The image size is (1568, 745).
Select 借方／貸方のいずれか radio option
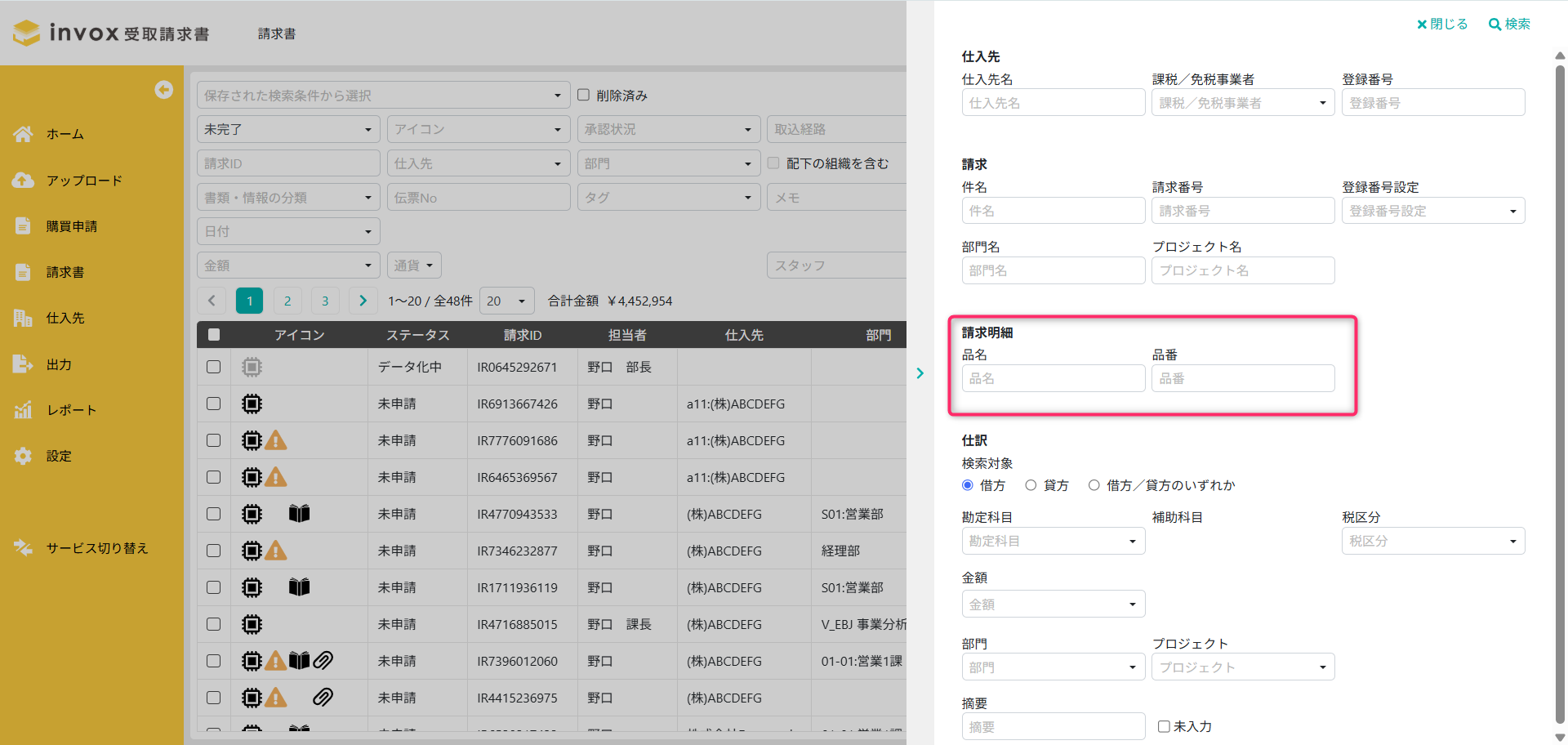pos(1094,485)
